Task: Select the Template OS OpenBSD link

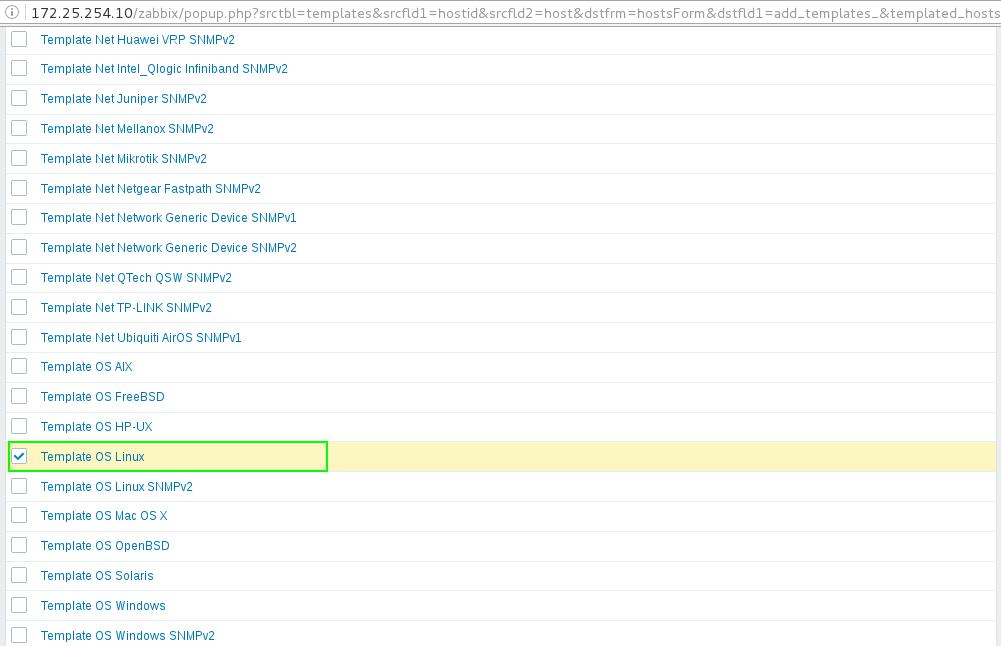Action: click(105, 546)
